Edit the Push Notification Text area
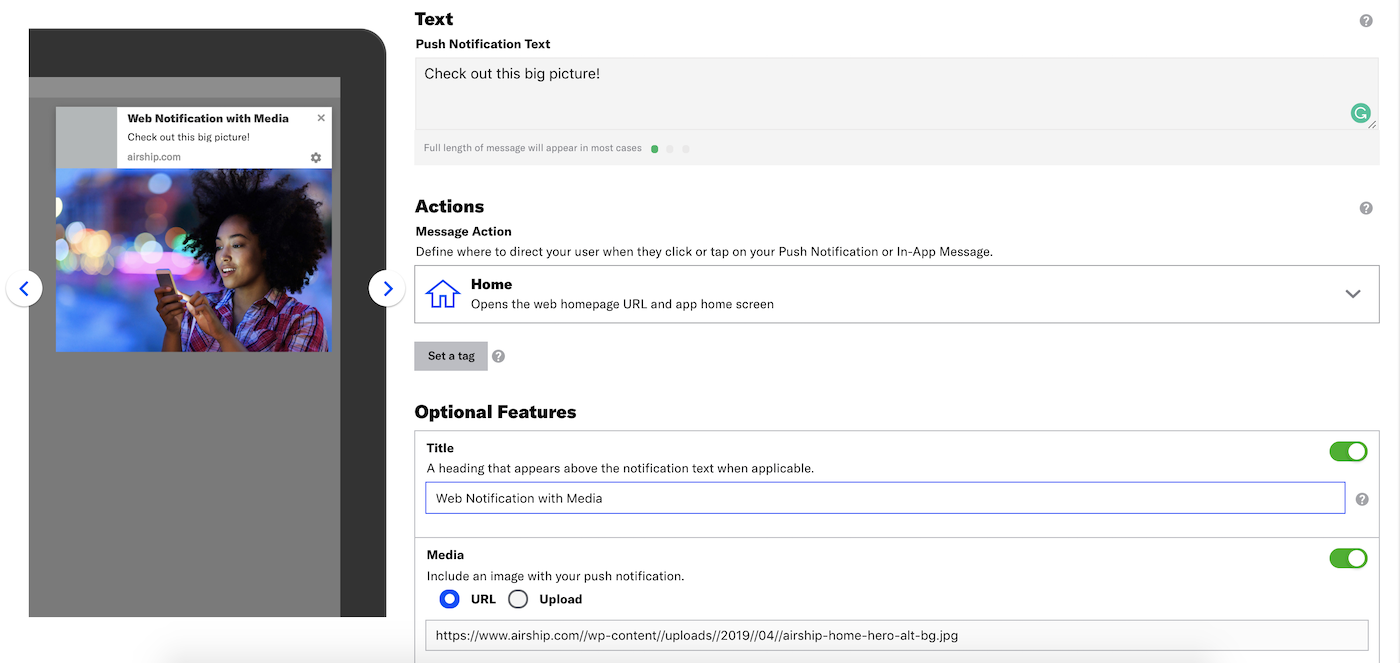The image size is (1400, 663). point(897,93)
